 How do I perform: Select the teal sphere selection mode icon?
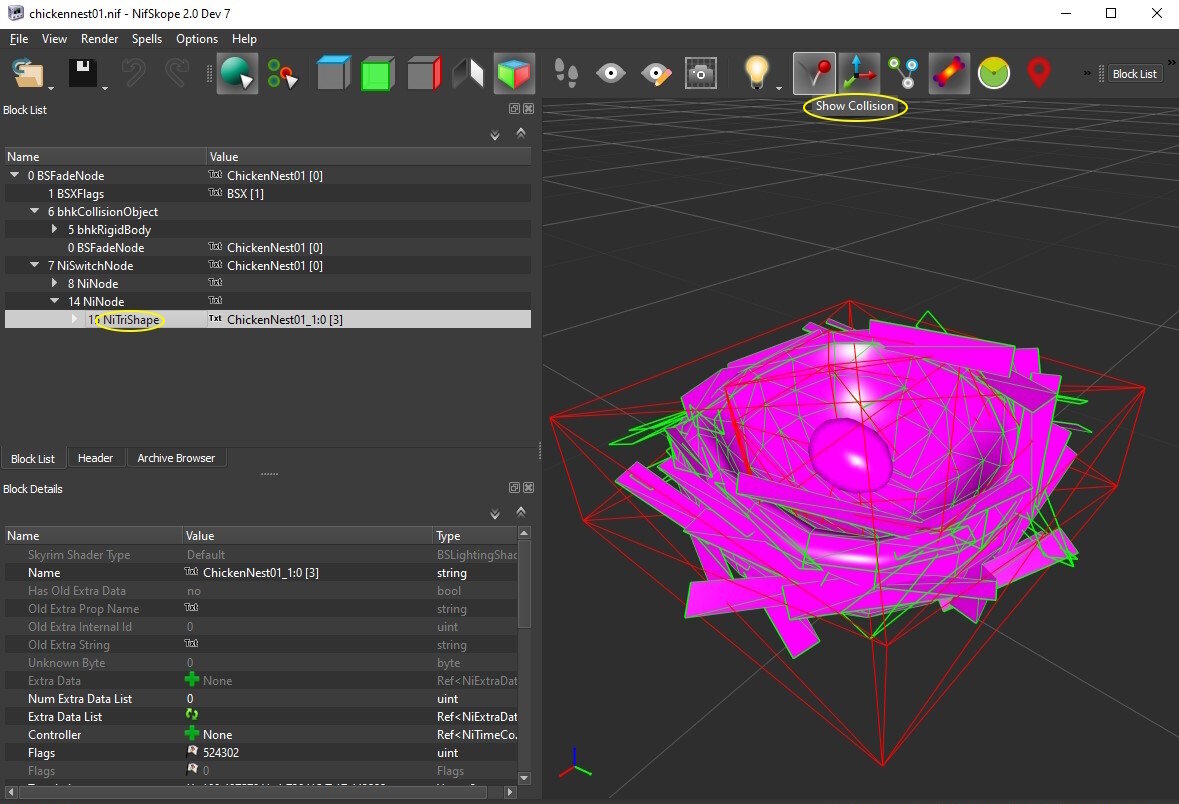click(237, 73)
